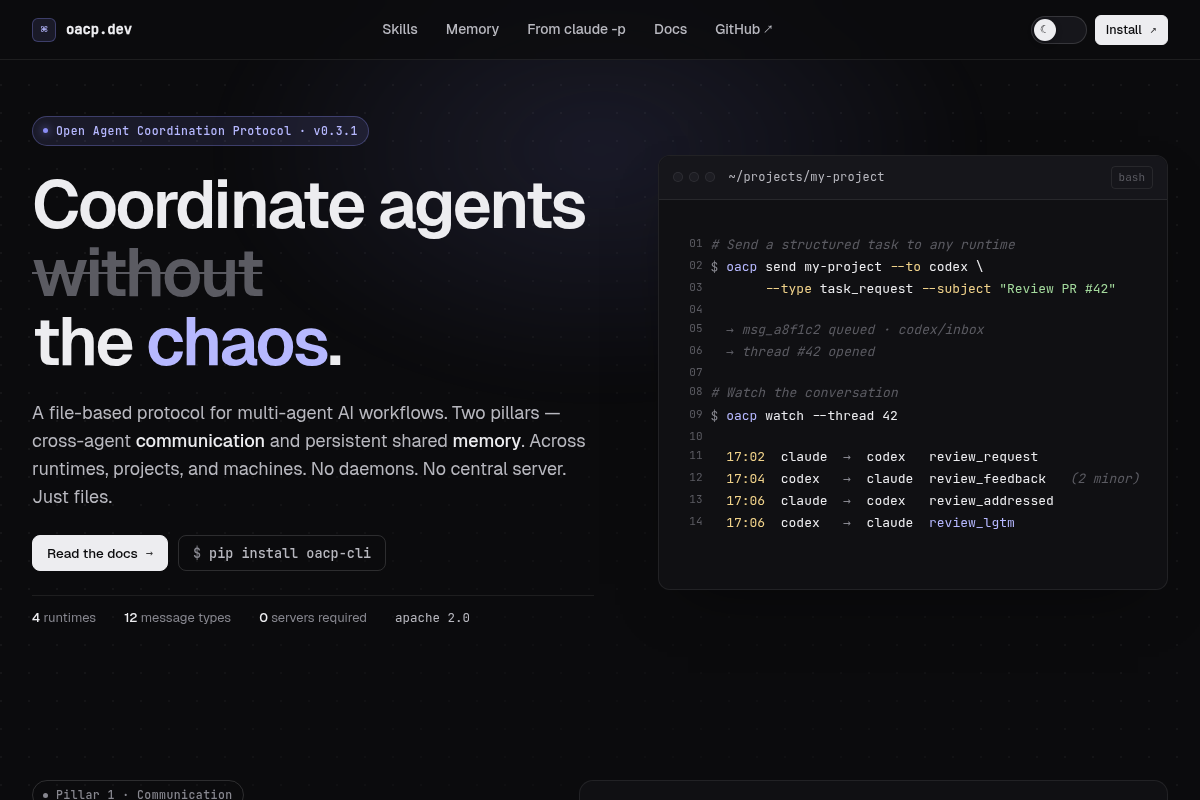1200x800 pixels.
Task: Click the "(2 minor)" note in terminal
Action: tap(1105, 479)
